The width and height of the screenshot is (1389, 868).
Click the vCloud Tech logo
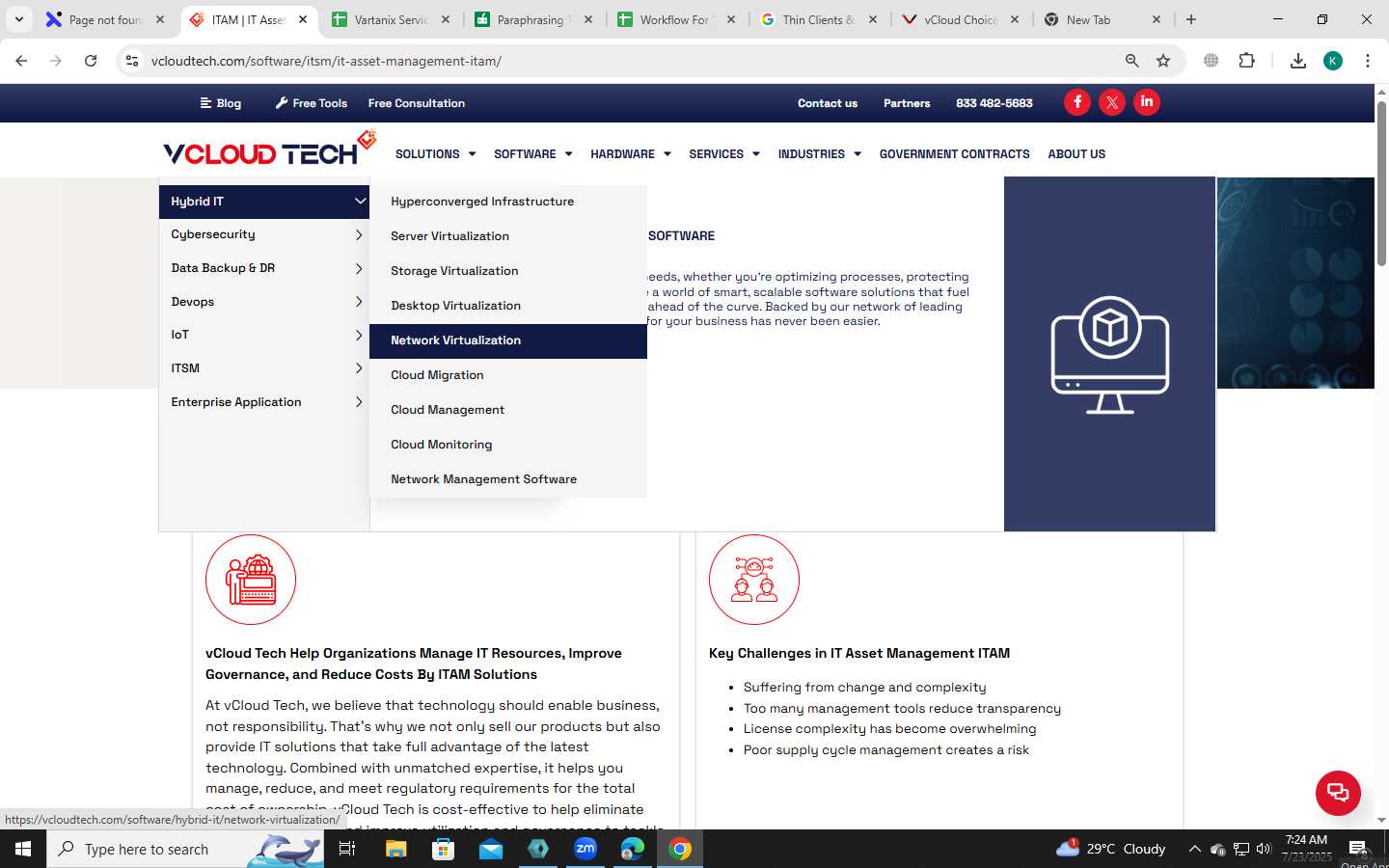coord(270,149)
